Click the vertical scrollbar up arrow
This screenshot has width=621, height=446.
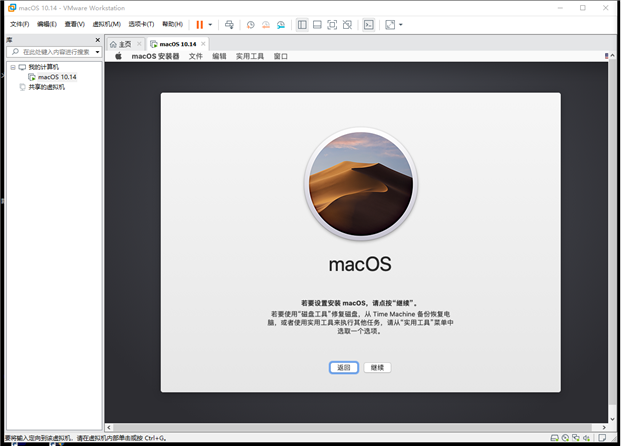[612, 56]
